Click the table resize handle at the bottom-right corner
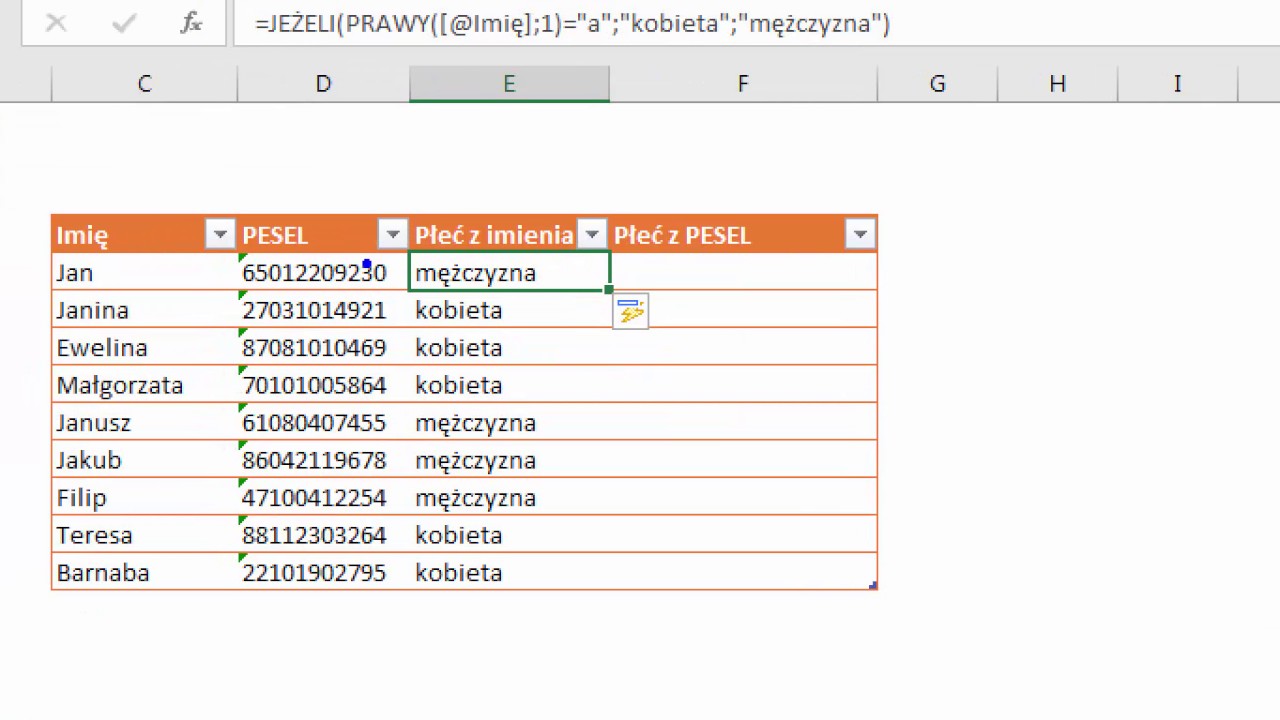This screenshot has width=1280, height=720. coord(874,586)
